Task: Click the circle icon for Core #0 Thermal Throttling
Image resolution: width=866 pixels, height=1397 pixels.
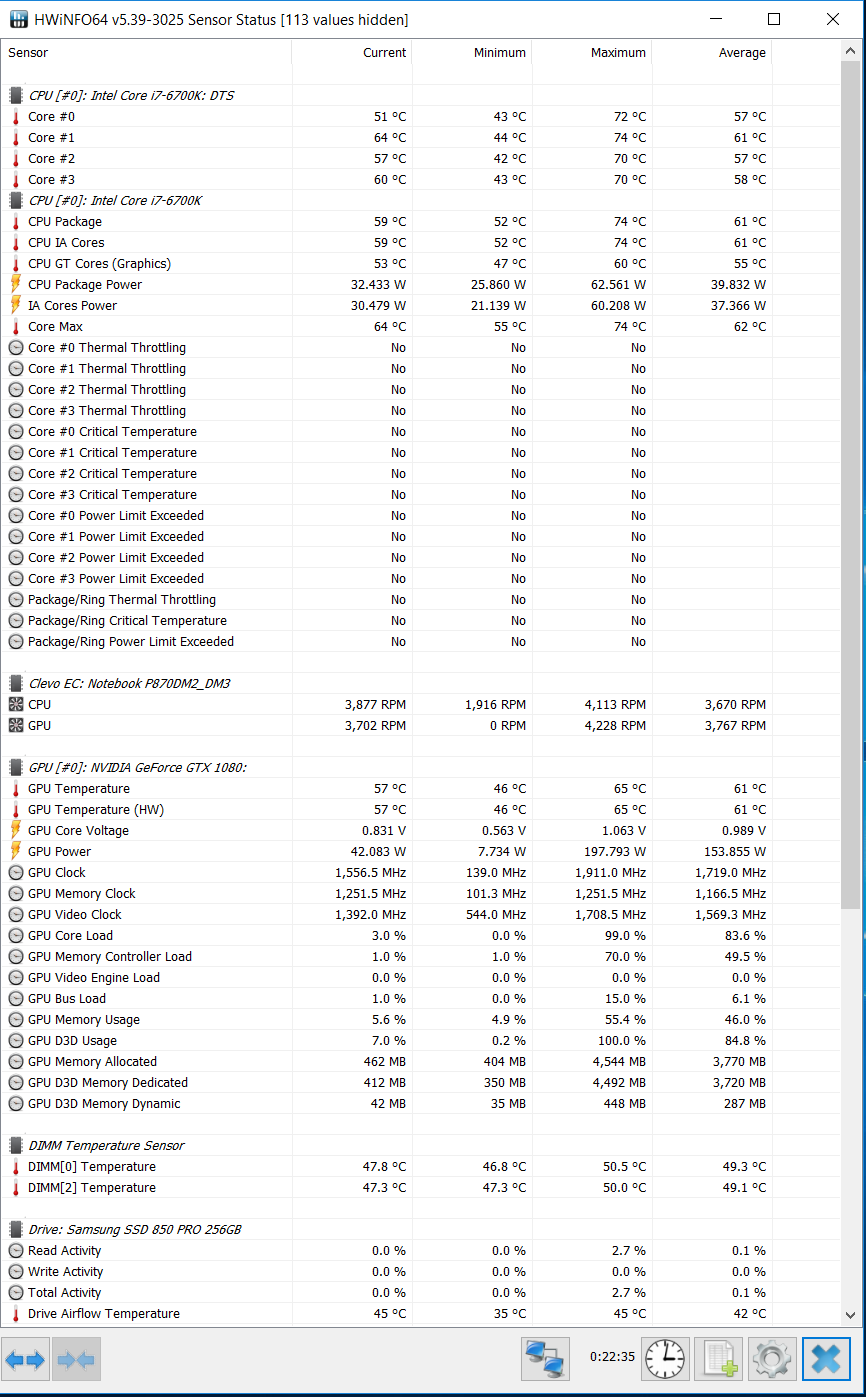Action: click(15, 348)
